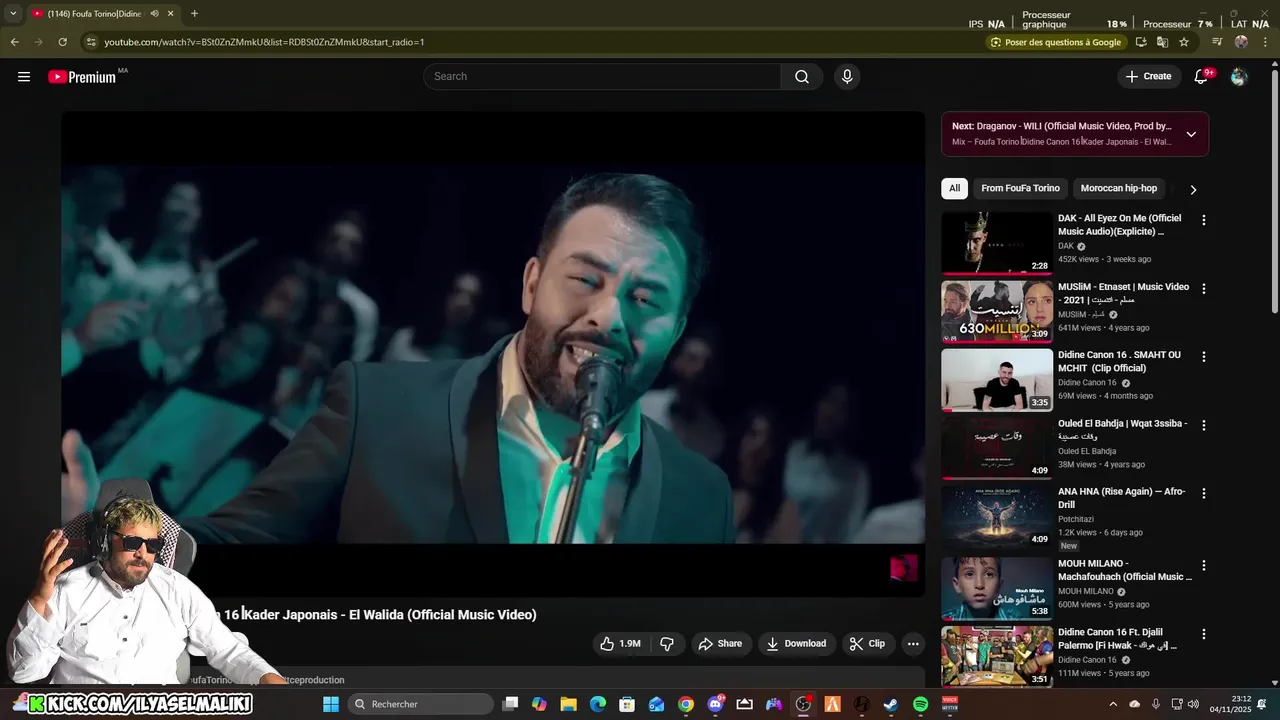
Task: Click the browser address bar URL
Action: point(264,42)
